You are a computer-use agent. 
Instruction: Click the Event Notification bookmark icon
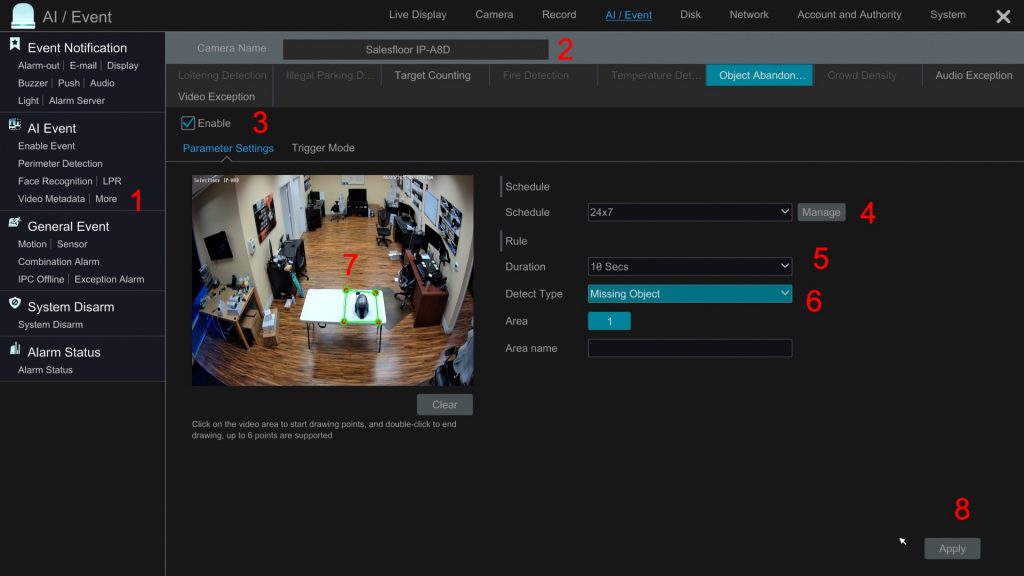[x=15, y=45]
